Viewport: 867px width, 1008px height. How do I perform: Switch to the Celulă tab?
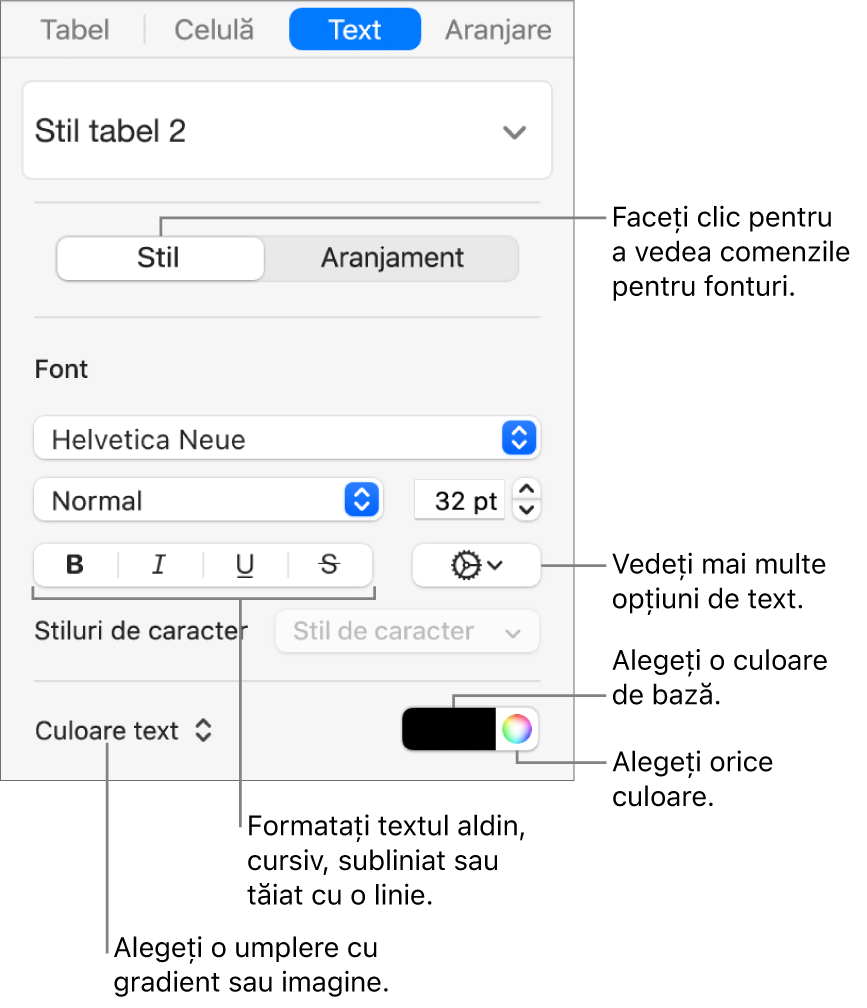214,30
